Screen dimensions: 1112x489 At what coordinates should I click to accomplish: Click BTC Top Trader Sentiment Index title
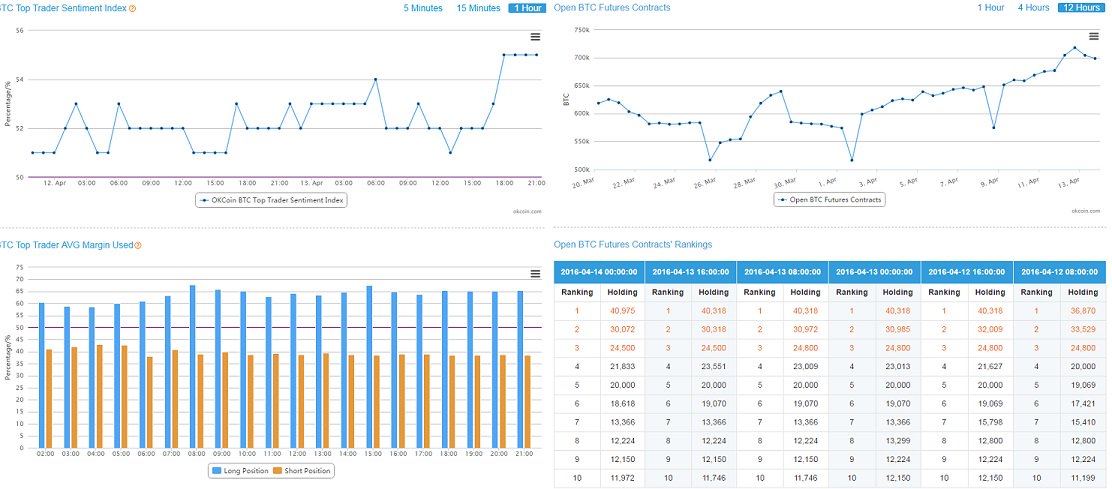point(64,8)
